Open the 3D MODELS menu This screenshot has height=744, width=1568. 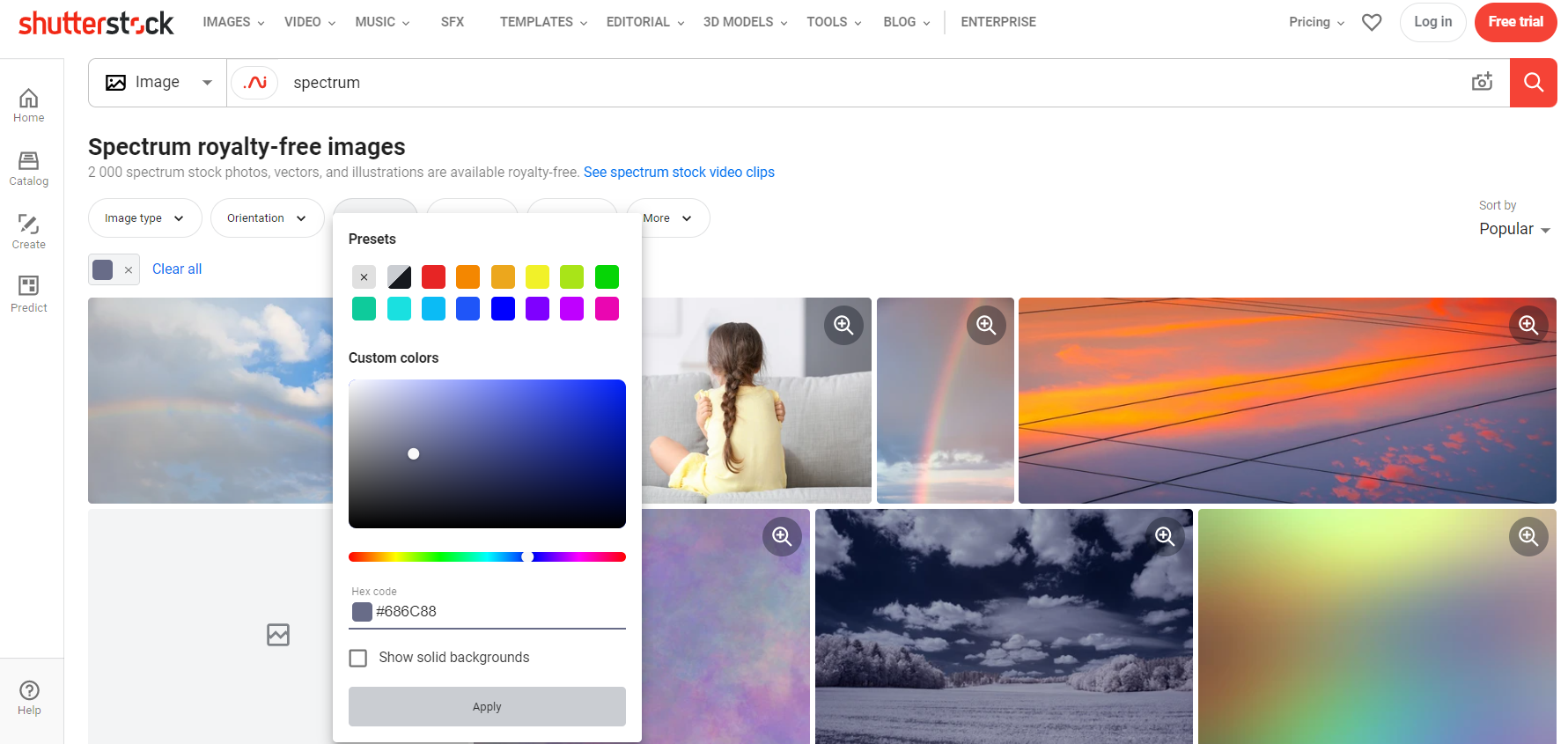click(745, 22)
